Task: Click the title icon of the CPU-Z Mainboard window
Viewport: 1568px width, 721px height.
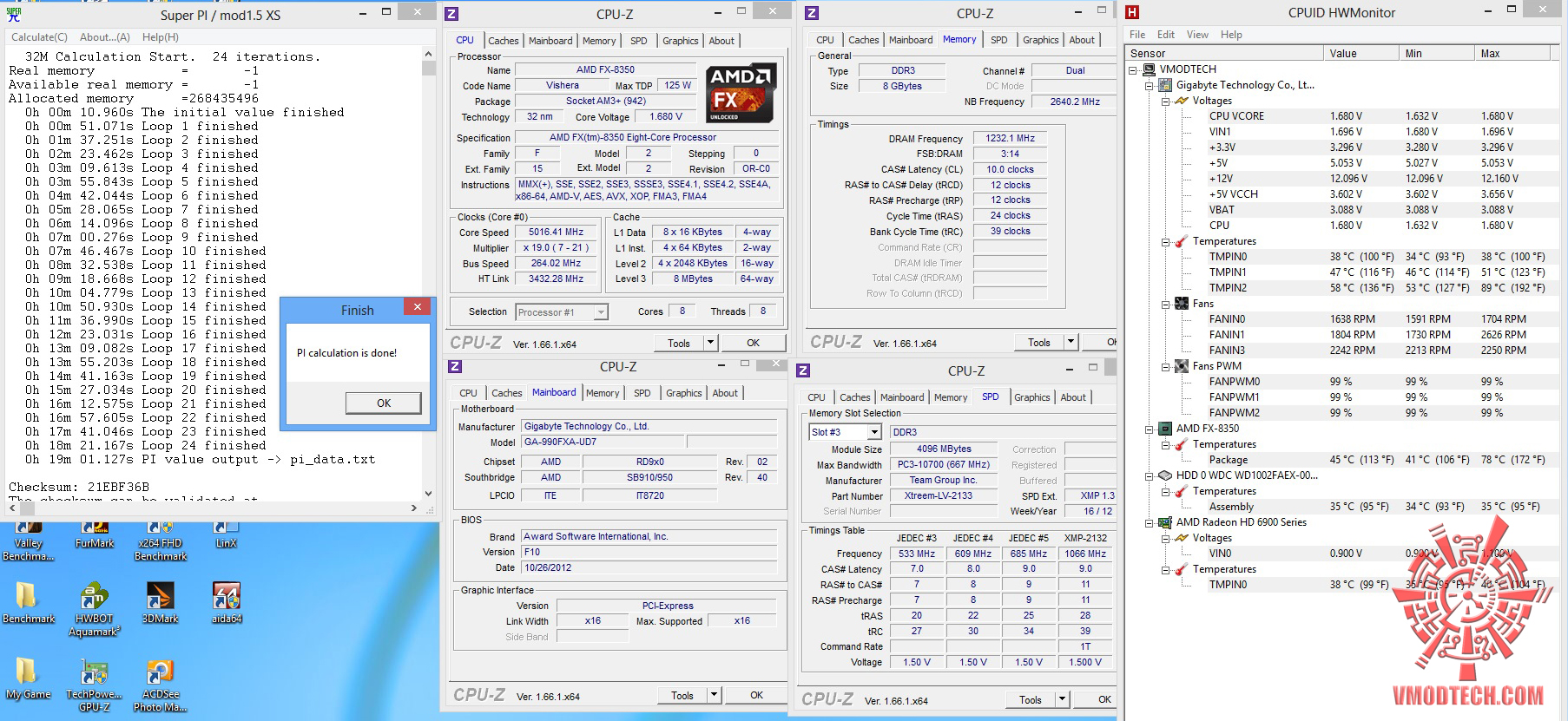Action: coord(455,367)
